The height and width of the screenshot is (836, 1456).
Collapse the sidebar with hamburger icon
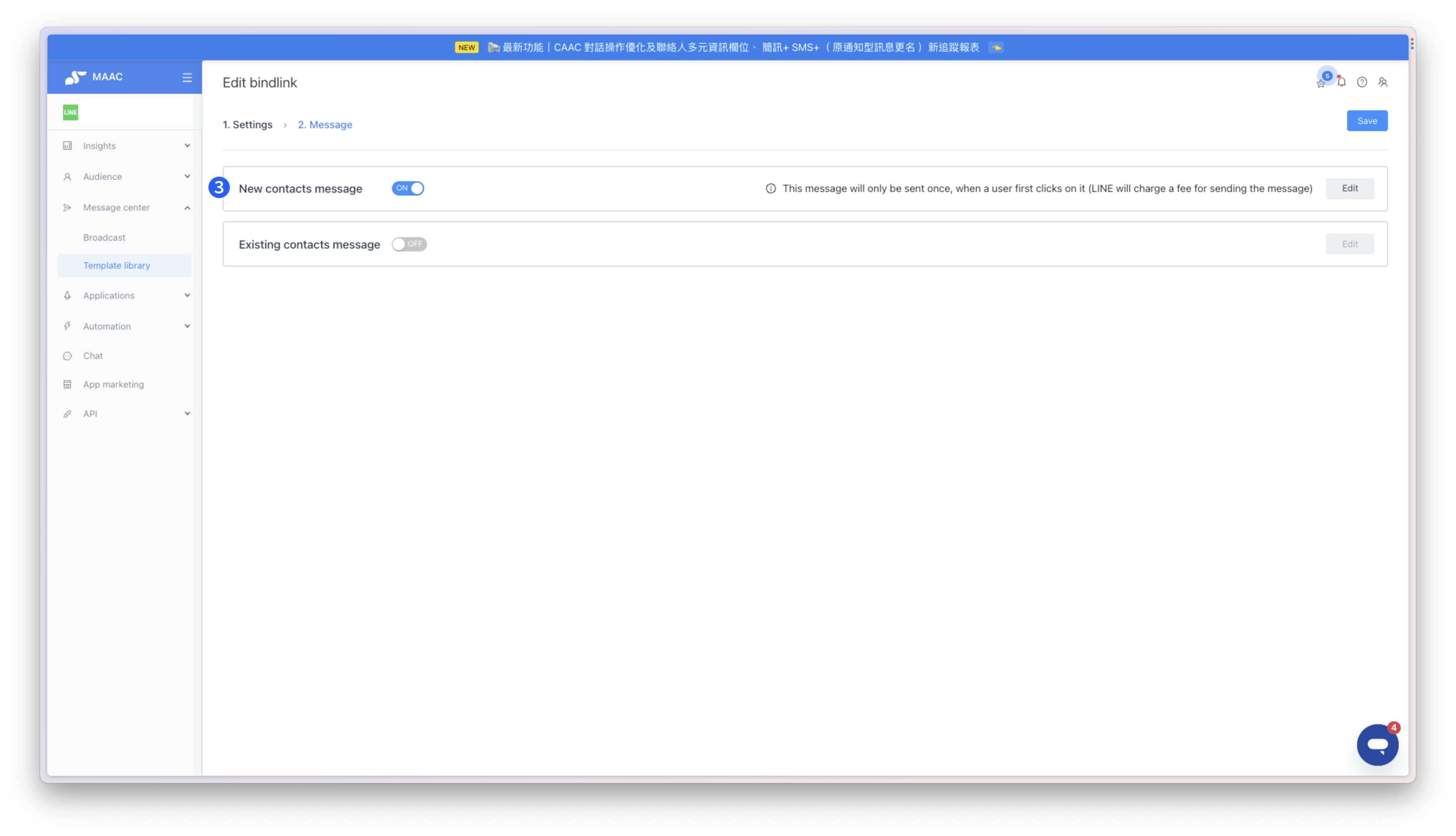tap(187, 77)
